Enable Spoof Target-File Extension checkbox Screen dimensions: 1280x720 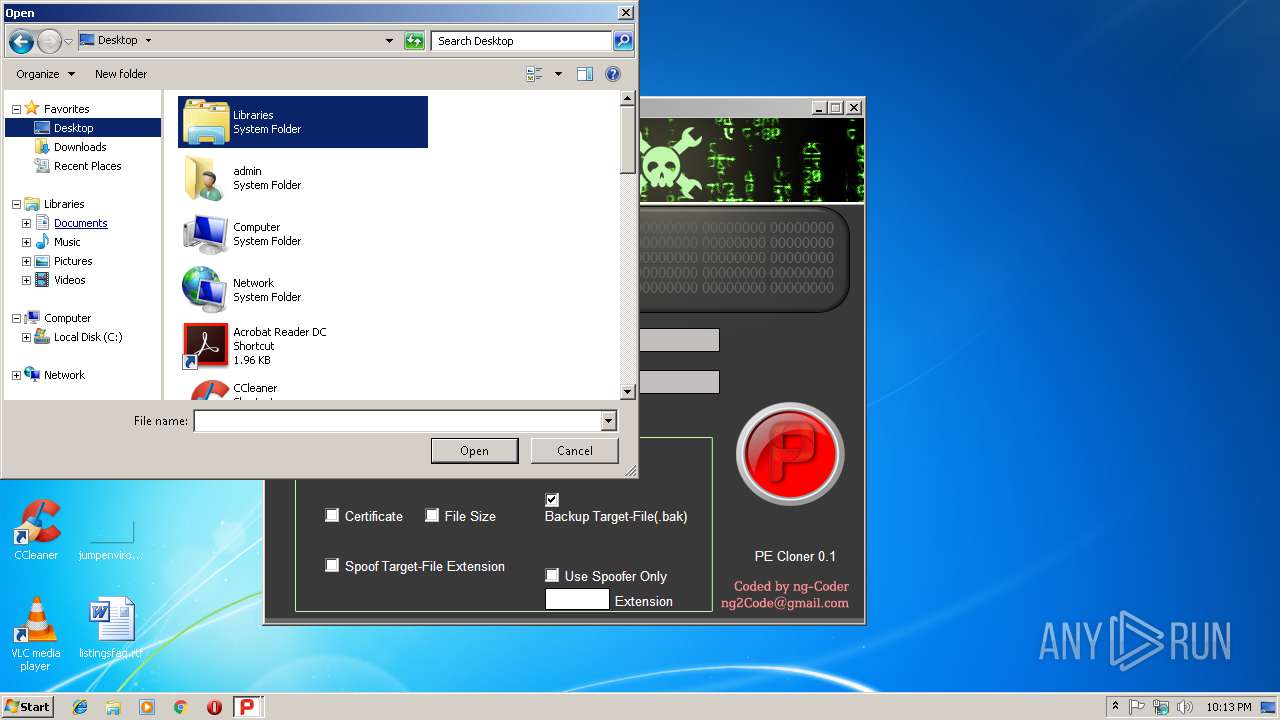332,565
